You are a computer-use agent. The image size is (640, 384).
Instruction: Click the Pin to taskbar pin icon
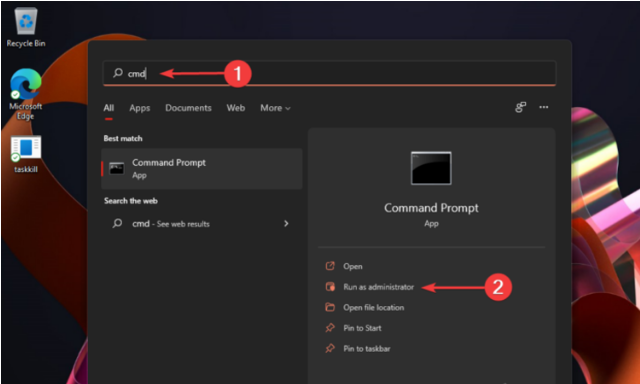point(330,348)
